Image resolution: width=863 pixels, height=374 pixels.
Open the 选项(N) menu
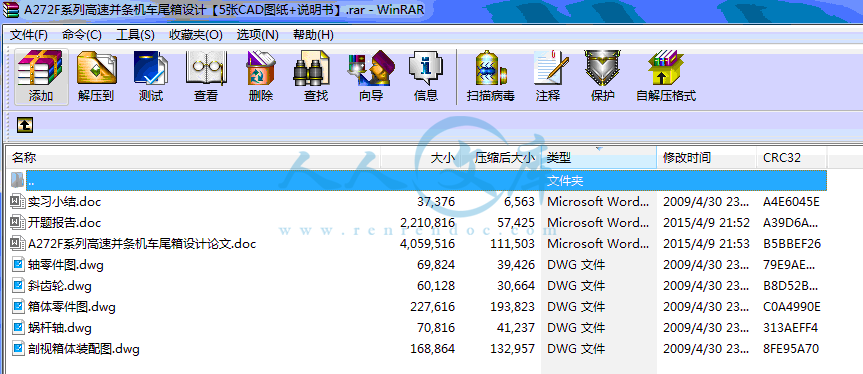tap(258, 35)
